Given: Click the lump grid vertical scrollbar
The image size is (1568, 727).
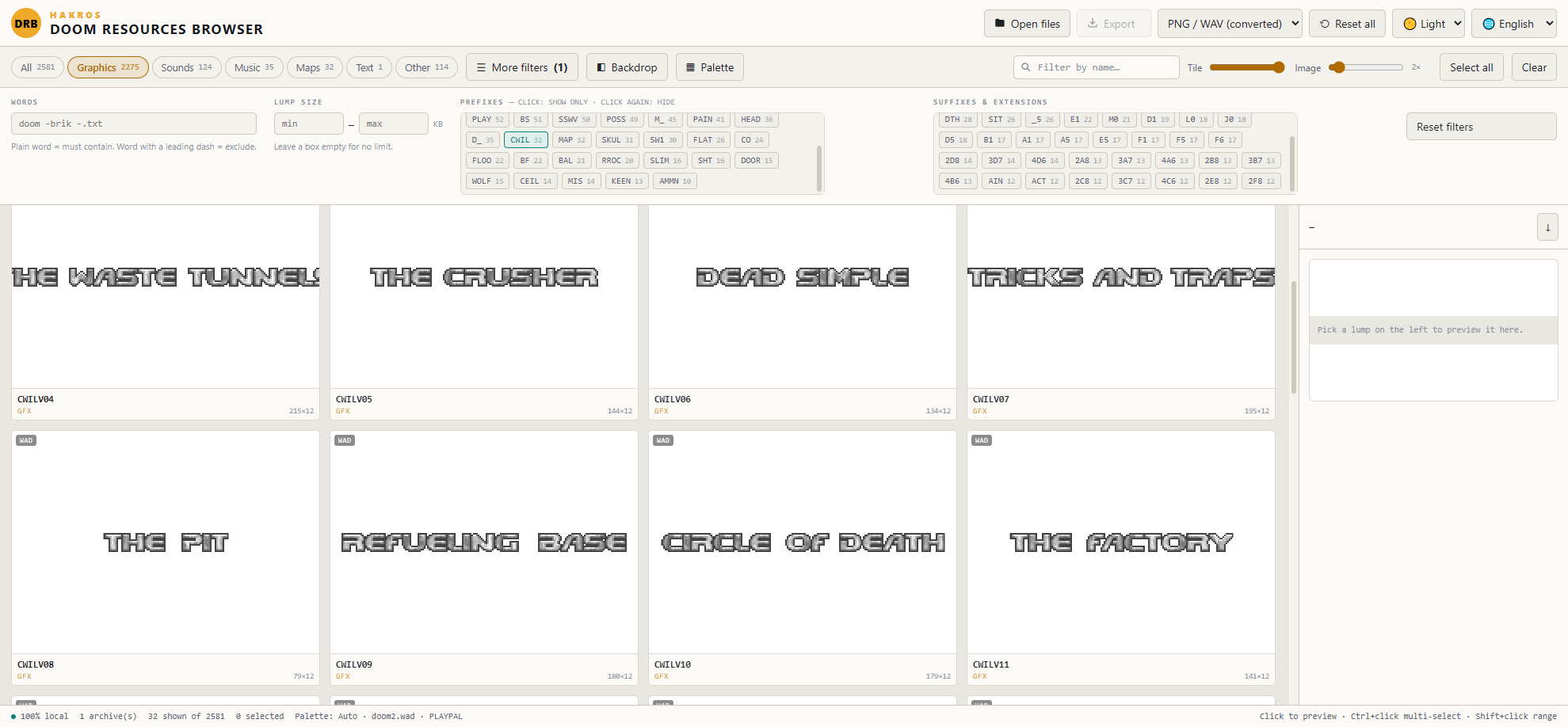Looking at the screenshot, I should point(1294,338).
